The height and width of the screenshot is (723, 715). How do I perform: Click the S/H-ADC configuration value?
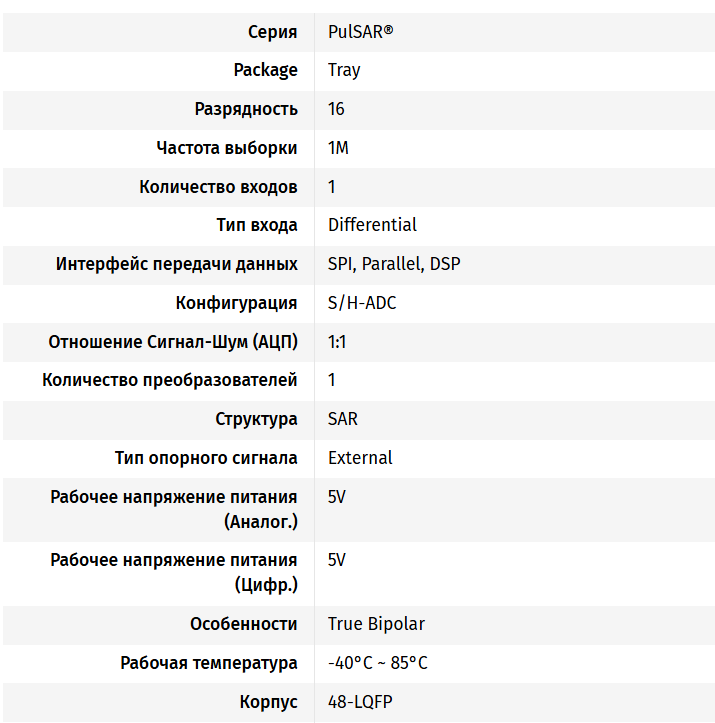coord(362,303)
